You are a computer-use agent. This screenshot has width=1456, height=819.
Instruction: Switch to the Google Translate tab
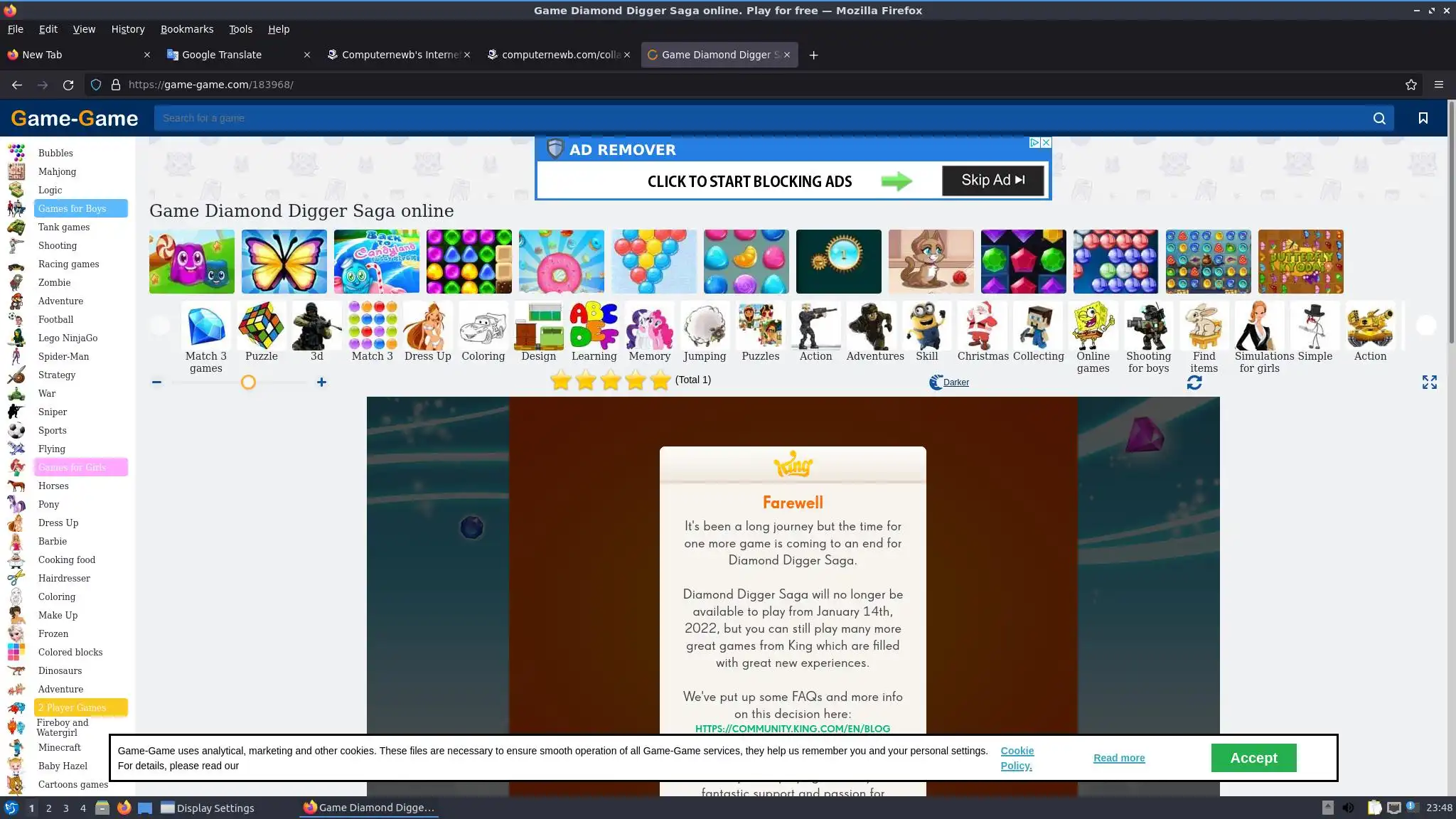(x=222, y=55)
